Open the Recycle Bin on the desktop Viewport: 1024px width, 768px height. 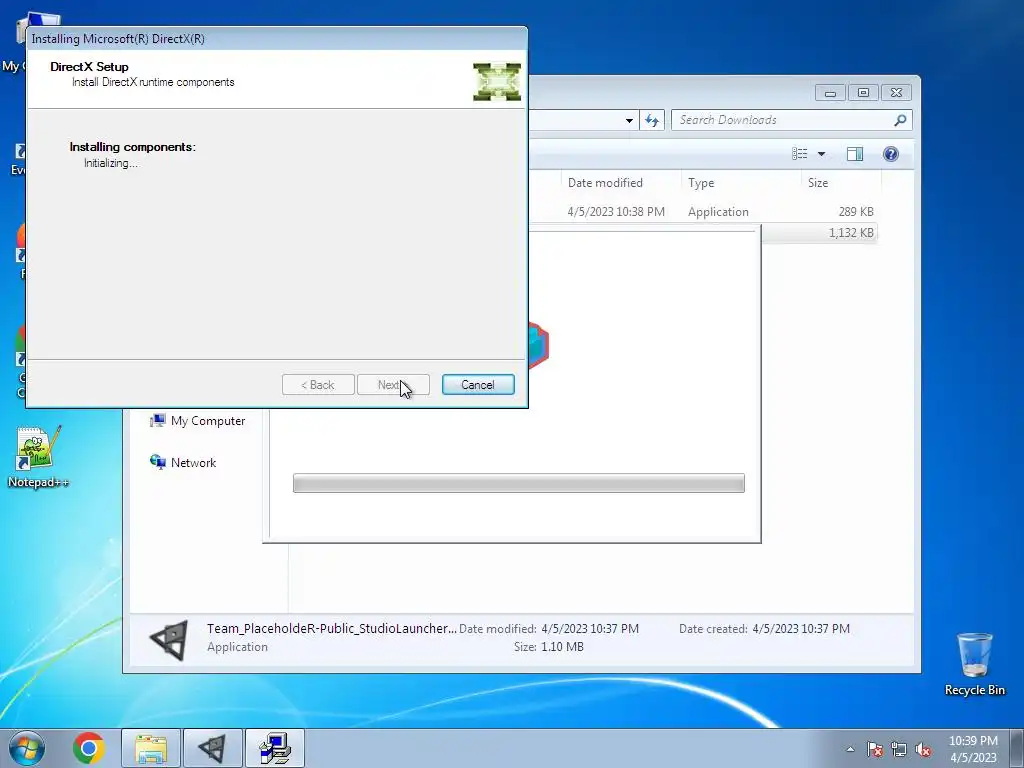[x=974, y=664]
